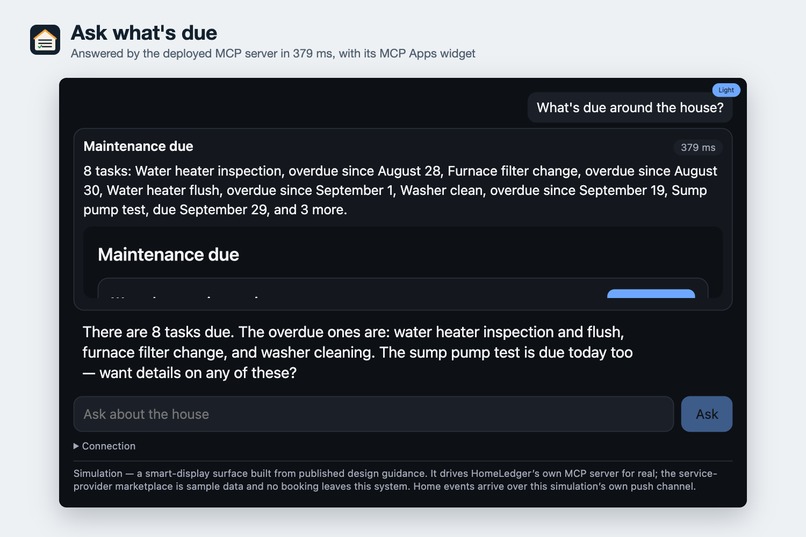Click the Connection label text
This screenshot has width=806, height=537.
coord(108,446)
